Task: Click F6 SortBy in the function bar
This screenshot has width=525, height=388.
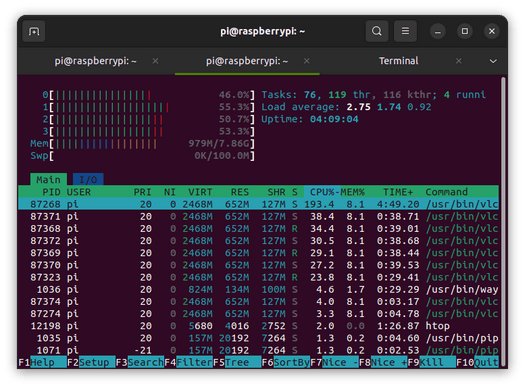Action: pyautogui.click(x=286, y=362)
